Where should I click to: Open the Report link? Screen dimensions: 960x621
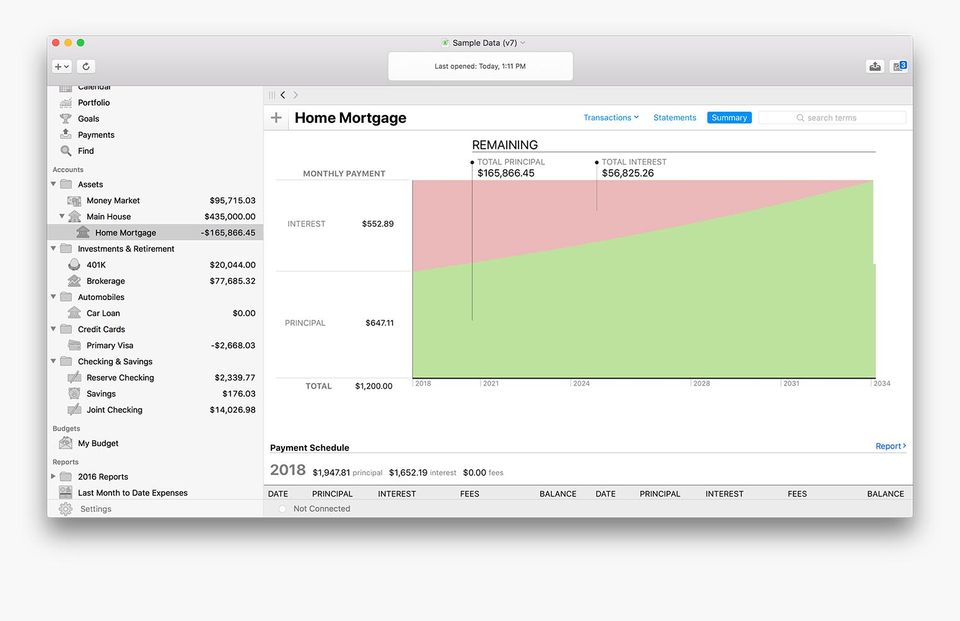[x=891, y=446]
